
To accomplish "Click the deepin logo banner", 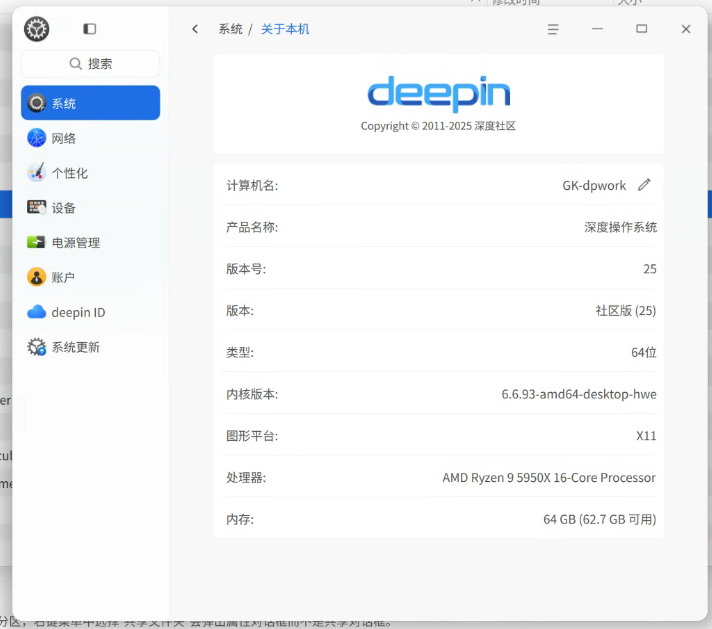I will (x=438, y=104).
